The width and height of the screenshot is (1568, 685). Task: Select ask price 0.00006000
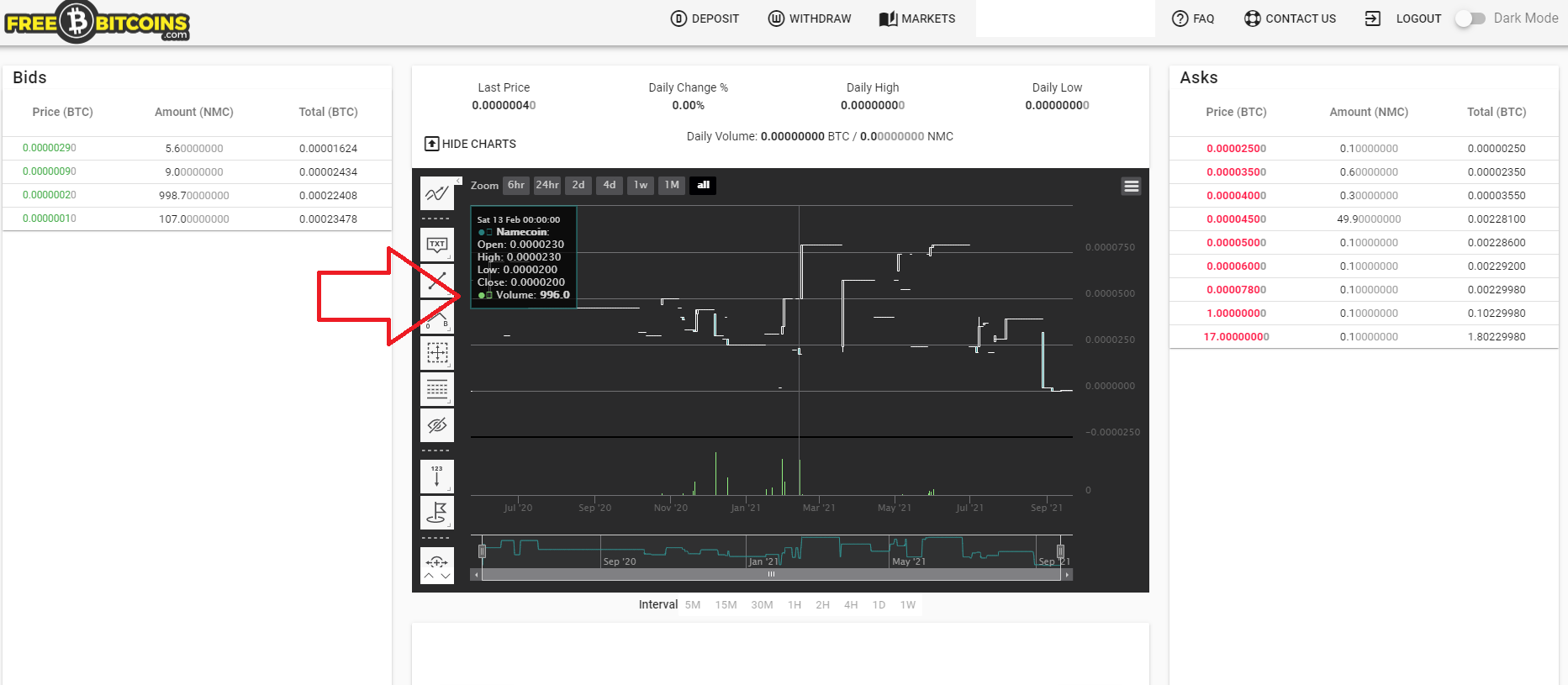tap(1236, 266)
